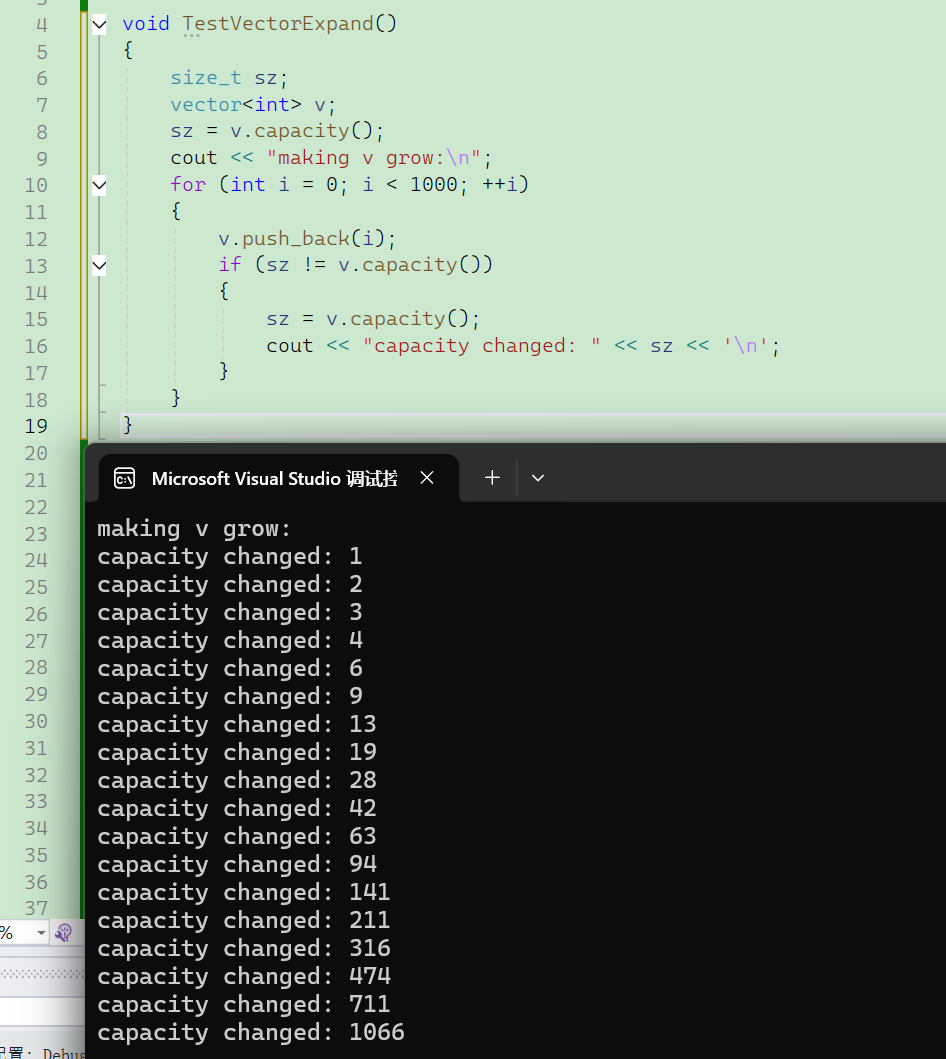
Task: Collapse the for loop fold arrow
Action: 99,185
